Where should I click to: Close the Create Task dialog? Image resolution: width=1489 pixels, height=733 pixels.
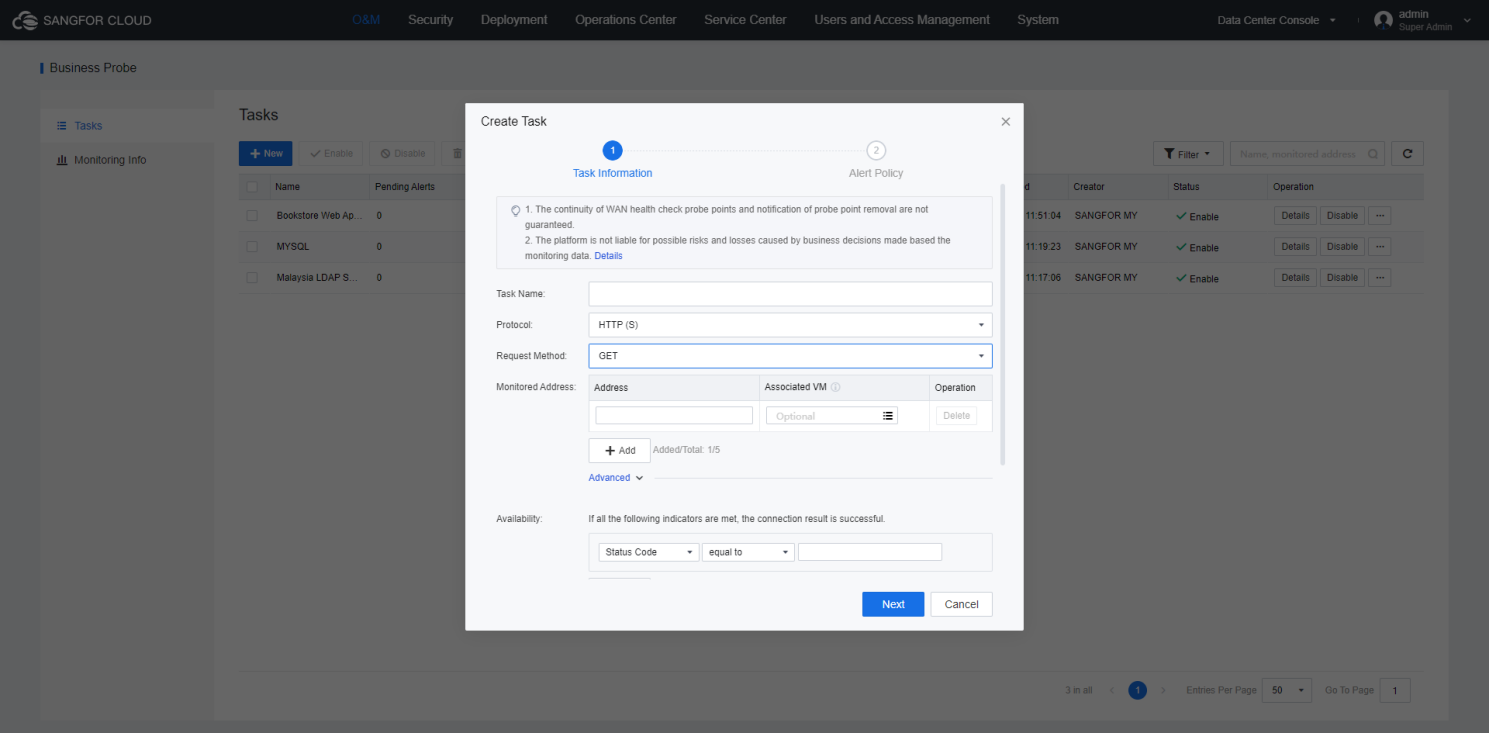pos(1006,122)
